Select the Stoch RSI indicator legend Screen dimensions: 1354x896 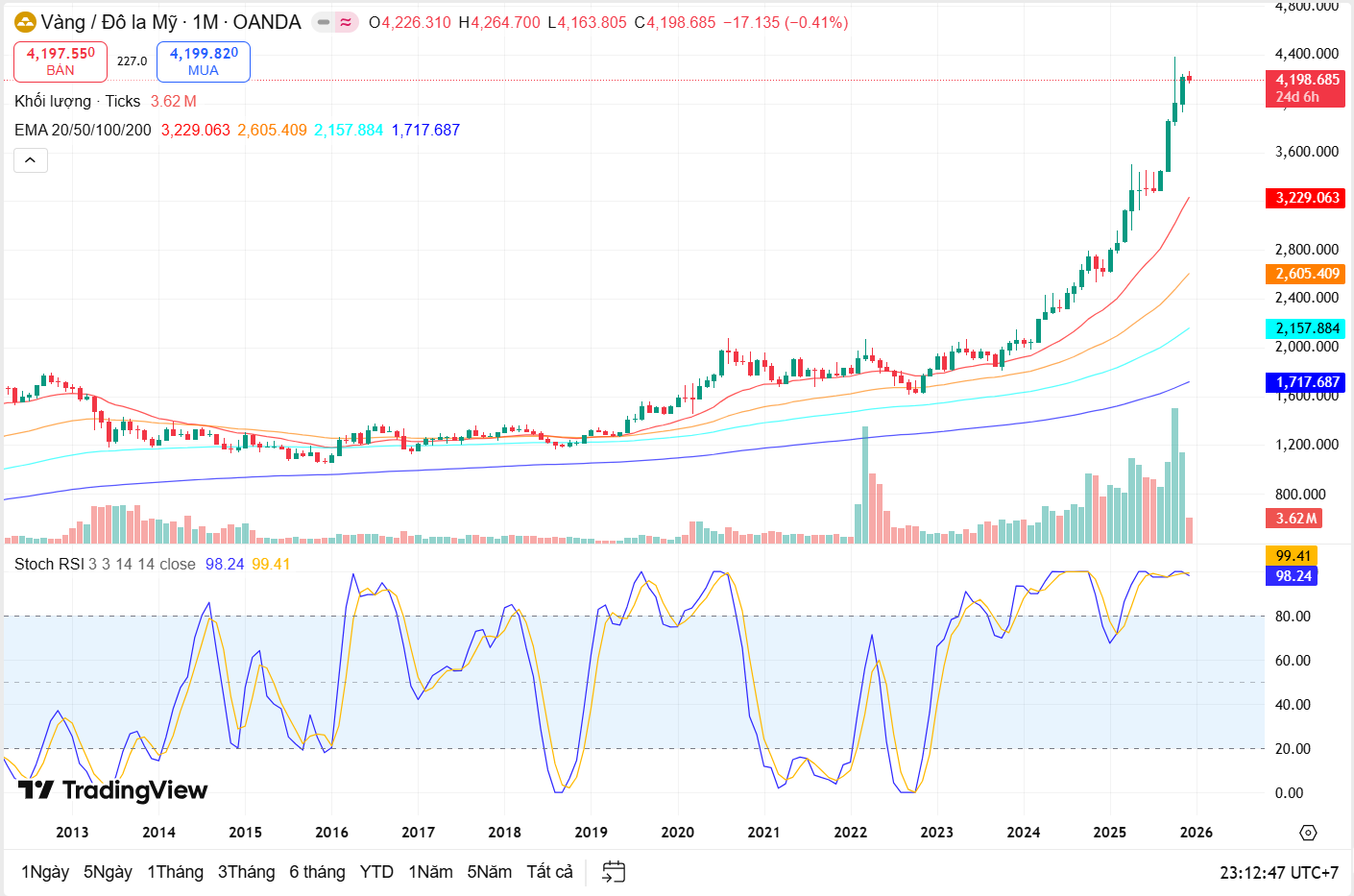(49, 564)
